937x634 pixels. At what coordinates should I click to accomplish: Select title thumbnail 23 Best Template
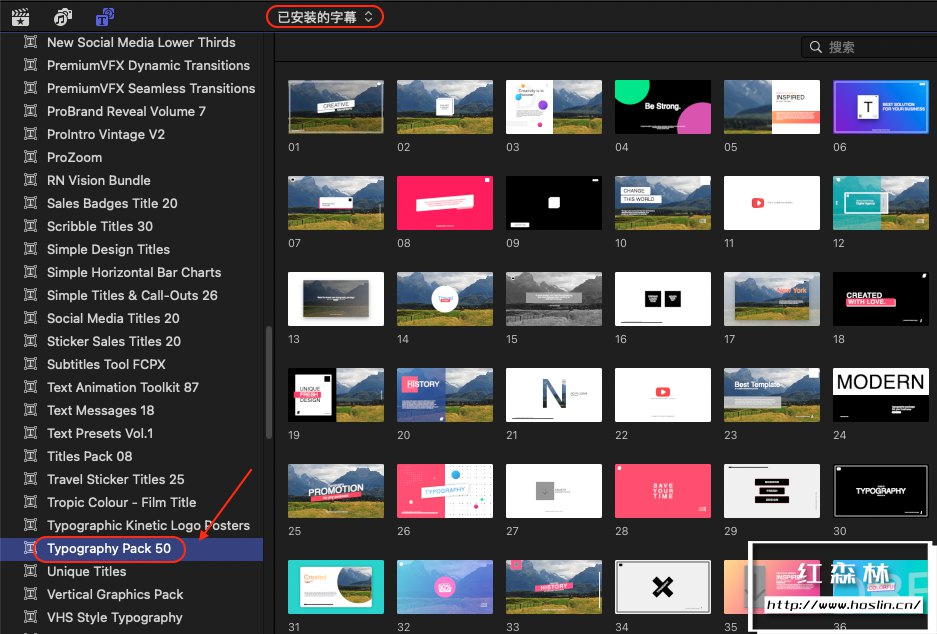(x=772, y=395)
